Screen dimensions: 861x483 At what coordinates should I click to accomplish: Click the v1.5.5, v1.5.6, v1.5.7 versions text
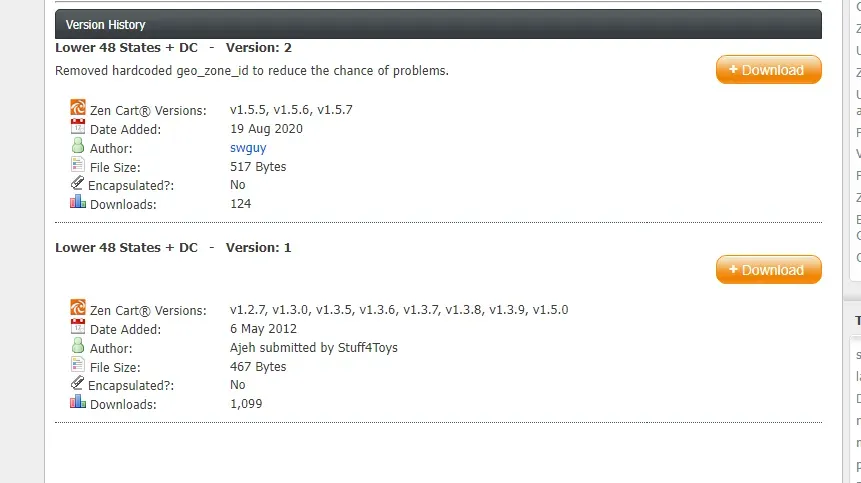[x=291, y=110]
